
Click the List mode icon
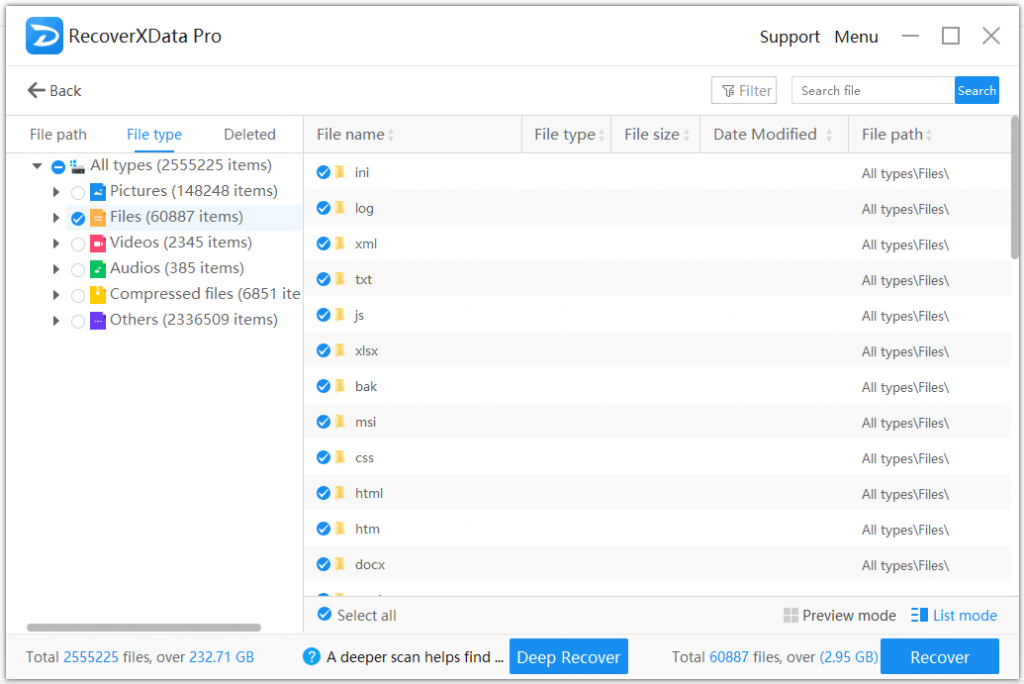click(920, 615)
